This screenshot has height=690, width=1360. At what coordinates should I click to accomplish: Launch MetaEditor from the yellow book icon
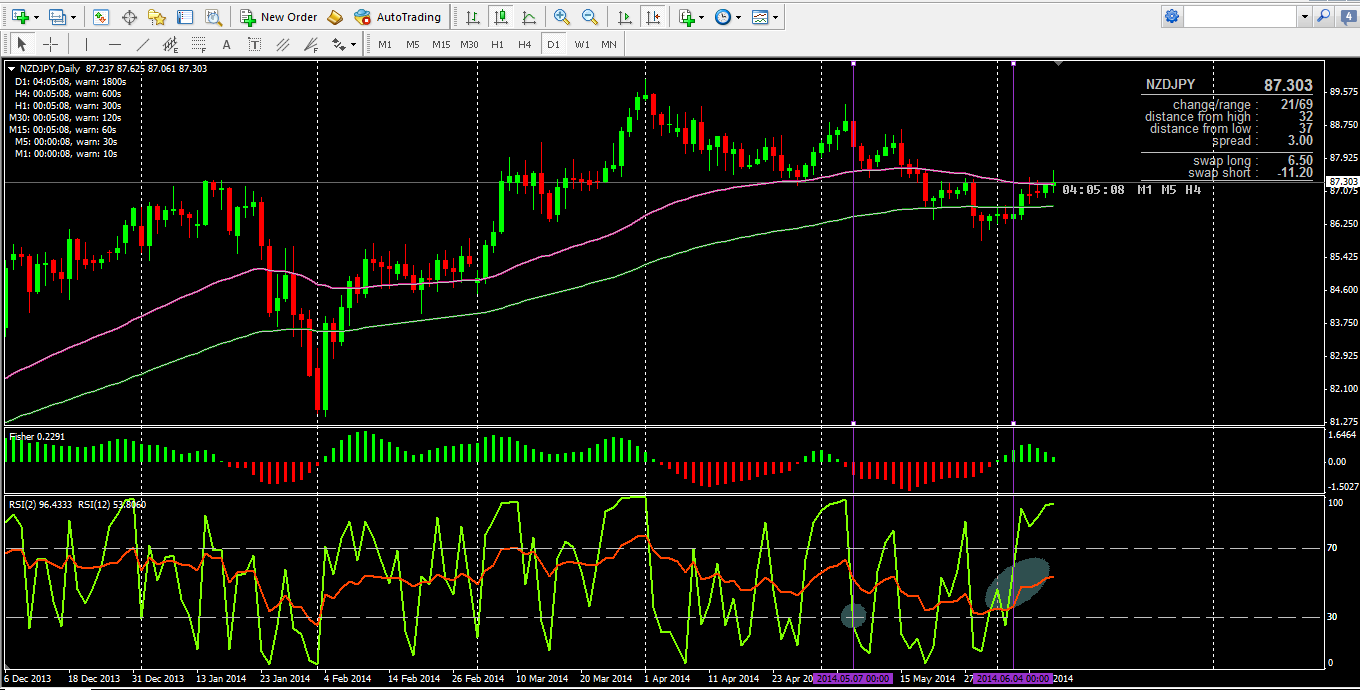click(335, 17)
